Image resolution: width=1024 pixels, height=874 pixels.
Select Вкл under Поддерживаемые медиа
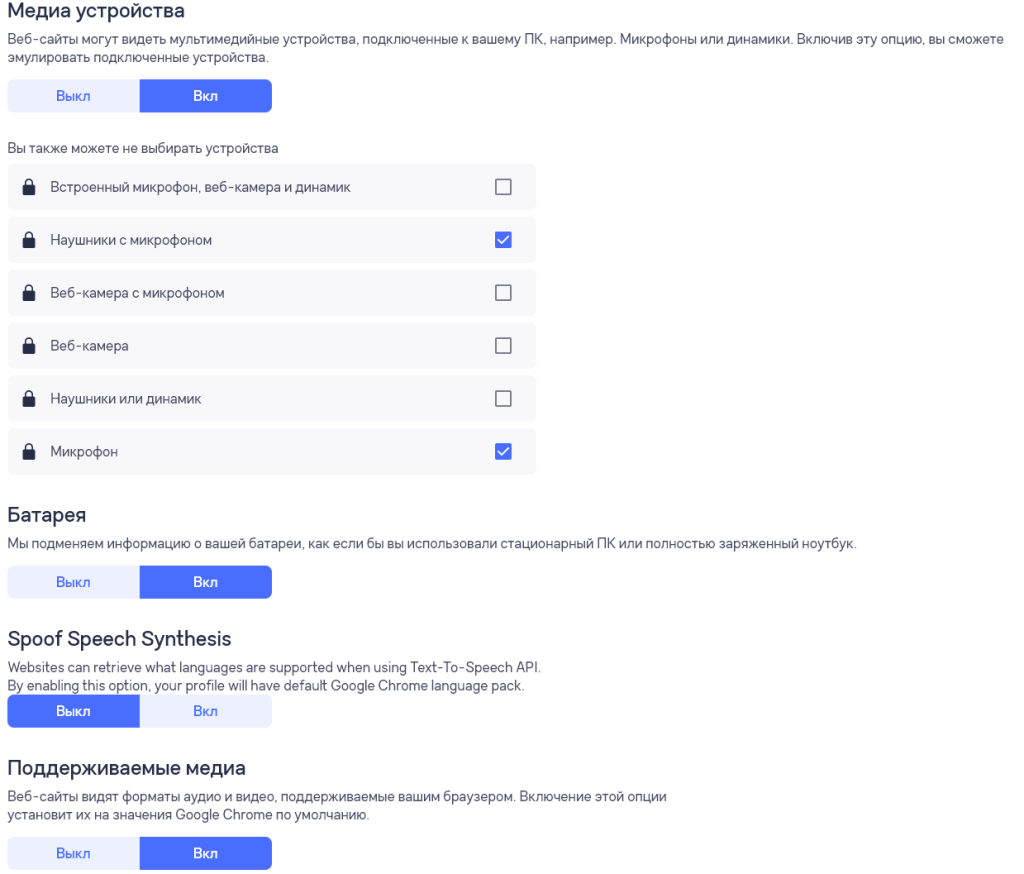[206, 854]
